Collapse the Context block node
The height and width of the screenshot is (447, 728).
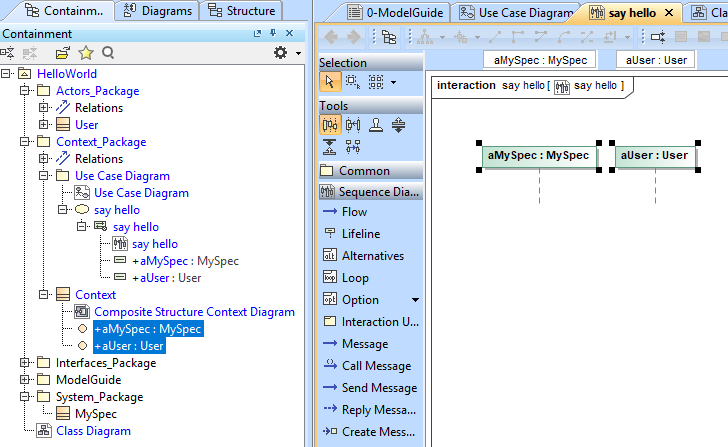pos(44,295)
